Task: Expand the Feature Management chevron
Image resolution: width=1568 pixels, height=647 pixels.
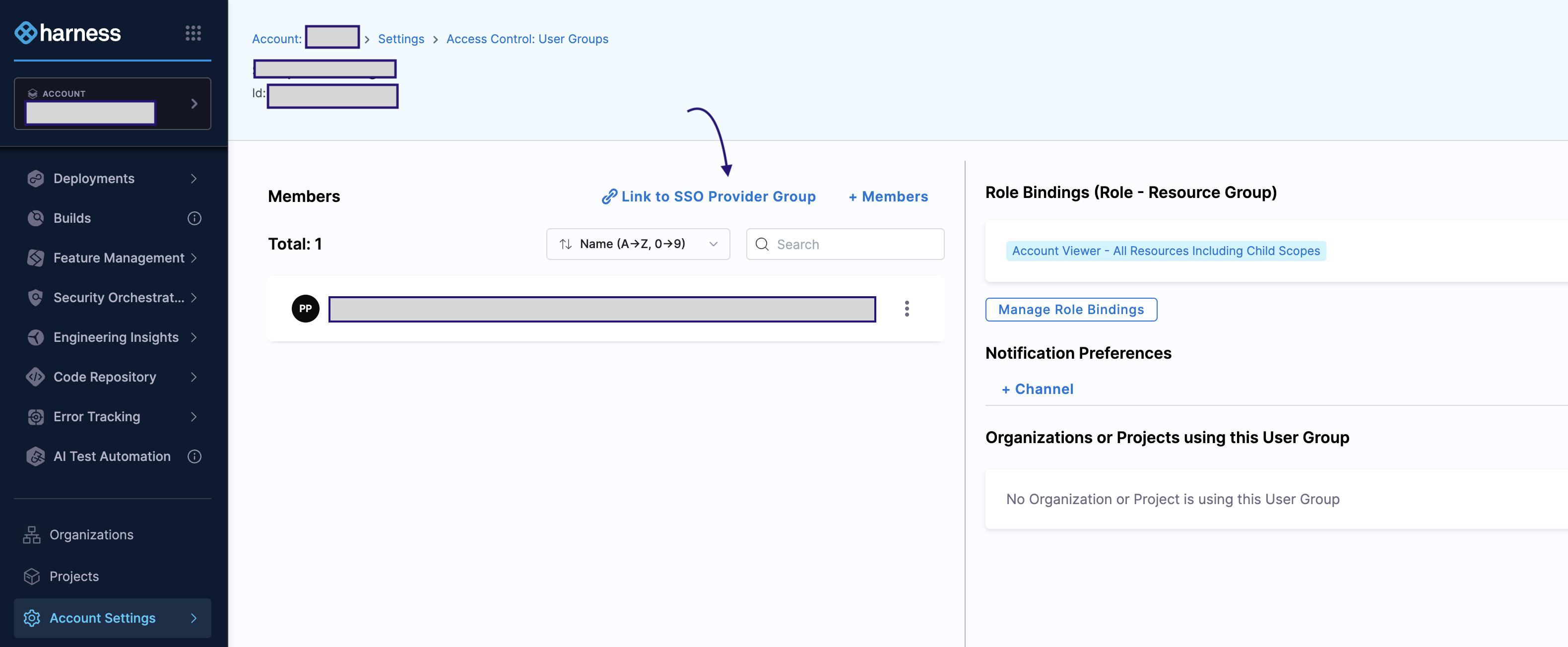Action: pos(194,258)
